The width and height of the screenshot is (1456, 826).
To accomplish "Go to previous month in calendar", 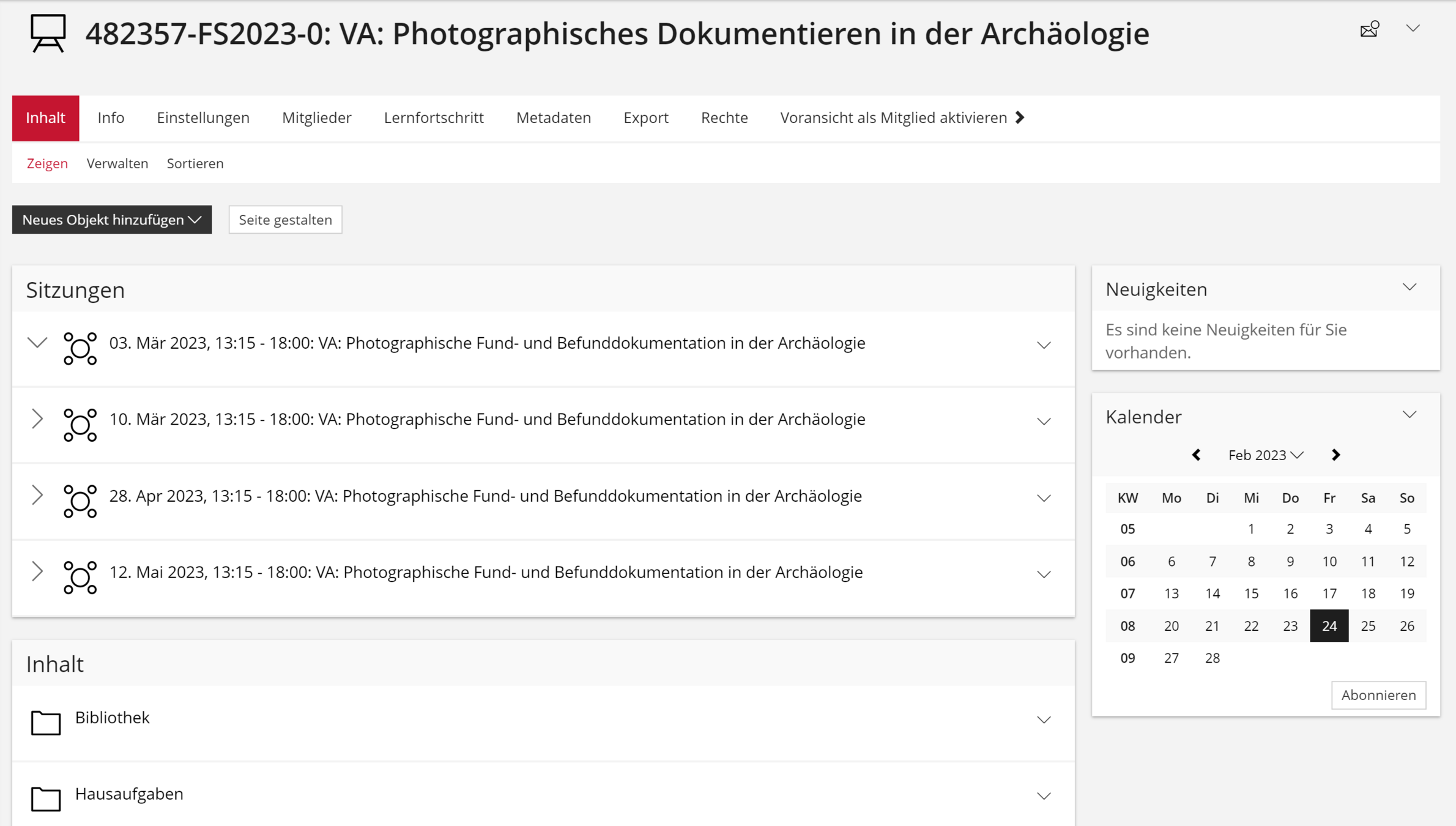I will coord(1197,455).
